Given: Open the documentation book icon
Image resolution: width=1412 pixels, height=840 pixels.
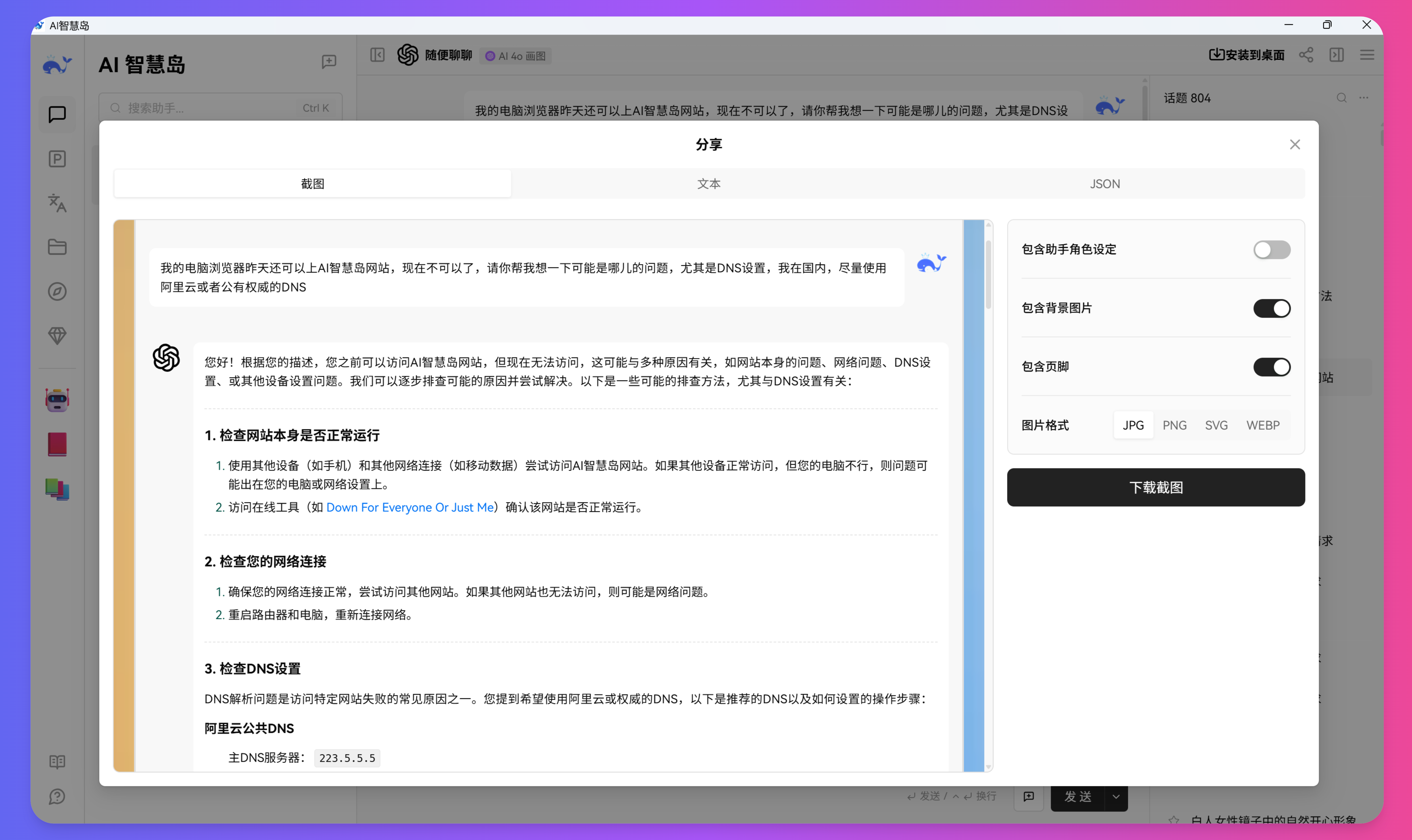Looking at the screenshot, I should (57, 762).
